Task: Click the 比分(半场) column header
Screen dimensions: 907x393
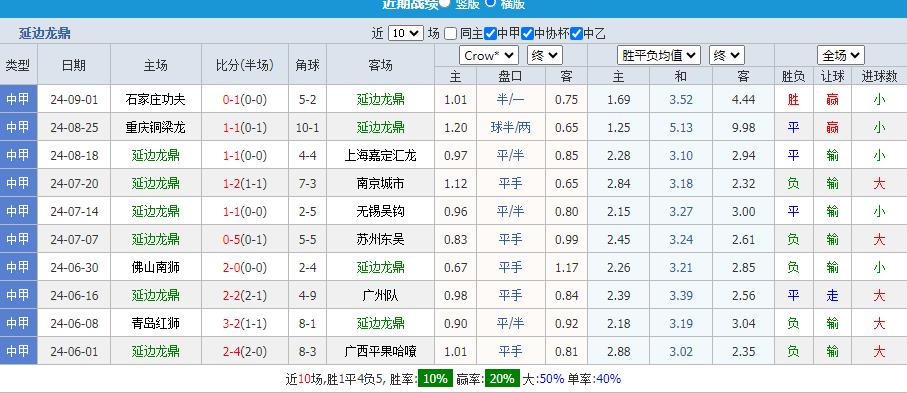Action: click(245, 65)
